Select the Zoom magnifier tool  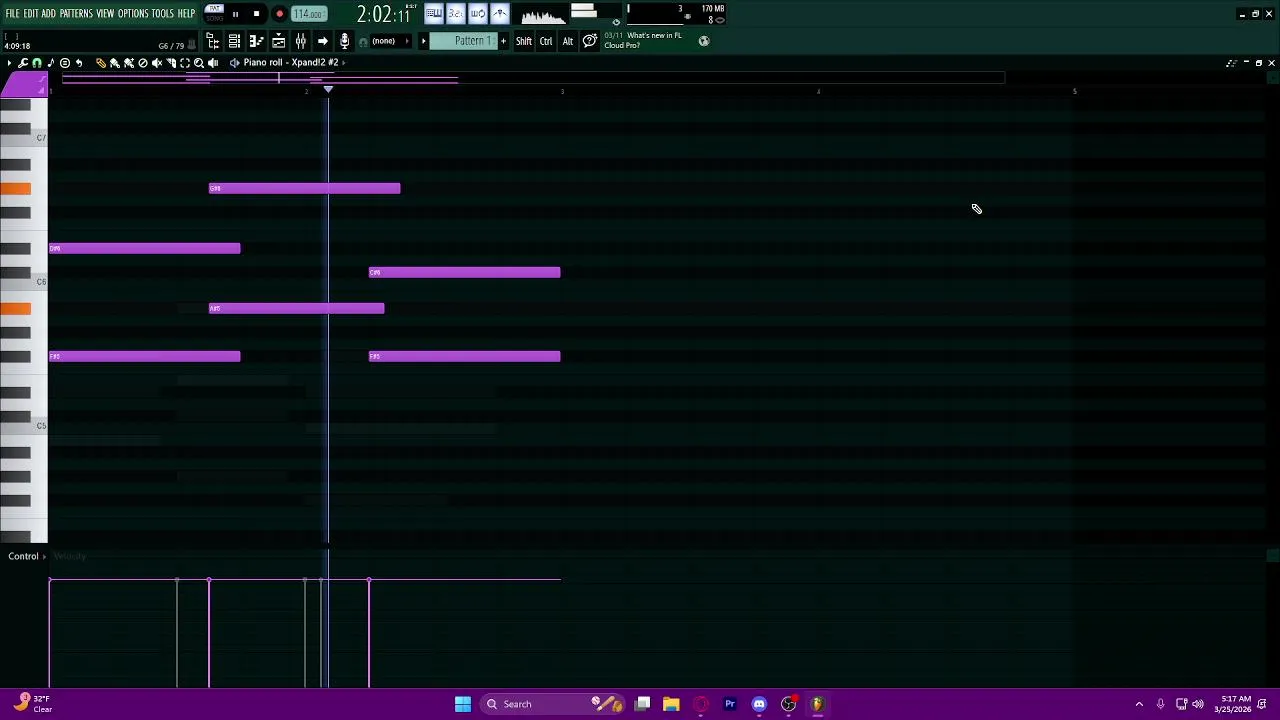pyautogui.click(x=199, y=63)
